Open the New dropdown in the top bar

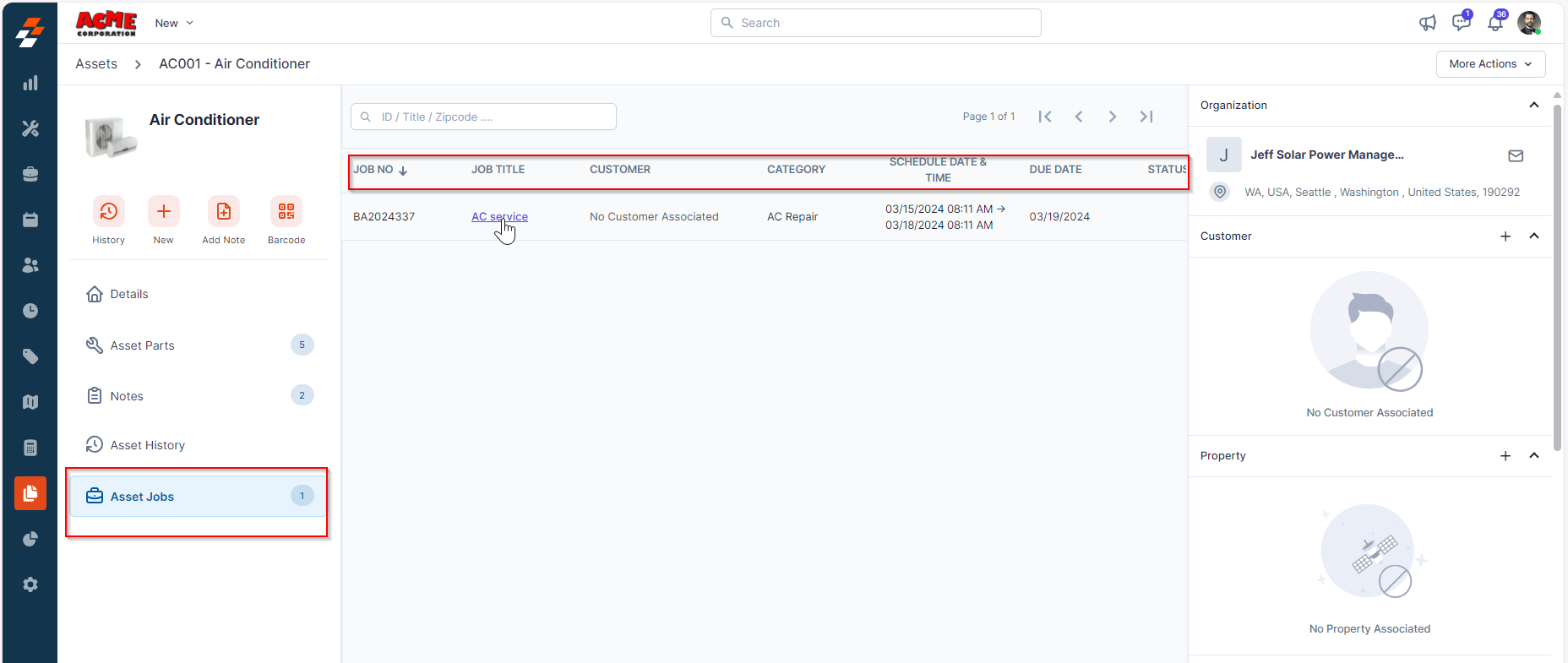click(x=174, y=23)
